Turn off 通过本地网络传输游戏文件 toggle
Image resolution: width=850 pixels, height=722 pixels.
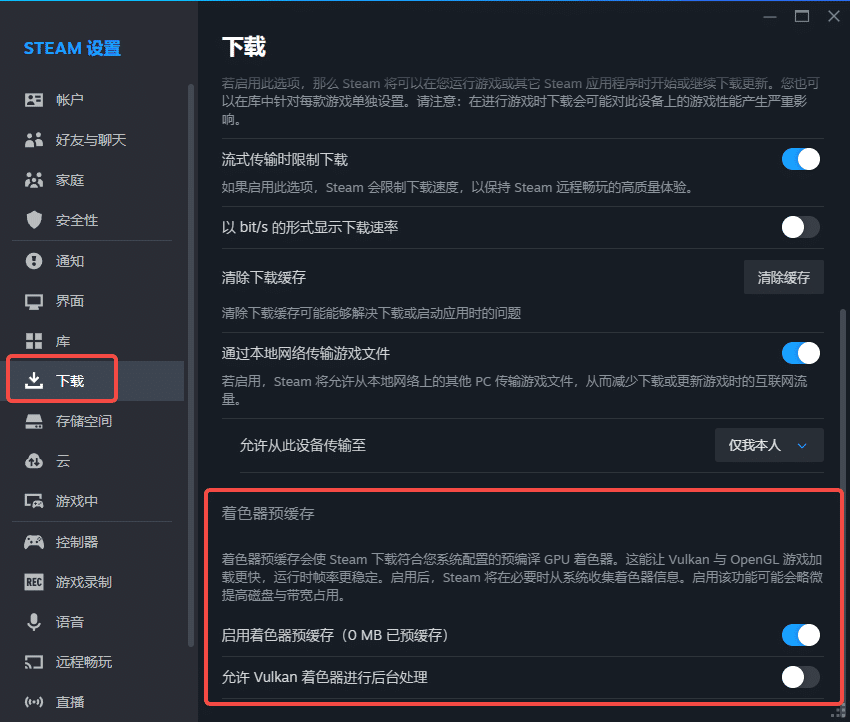tap(801, 353)
